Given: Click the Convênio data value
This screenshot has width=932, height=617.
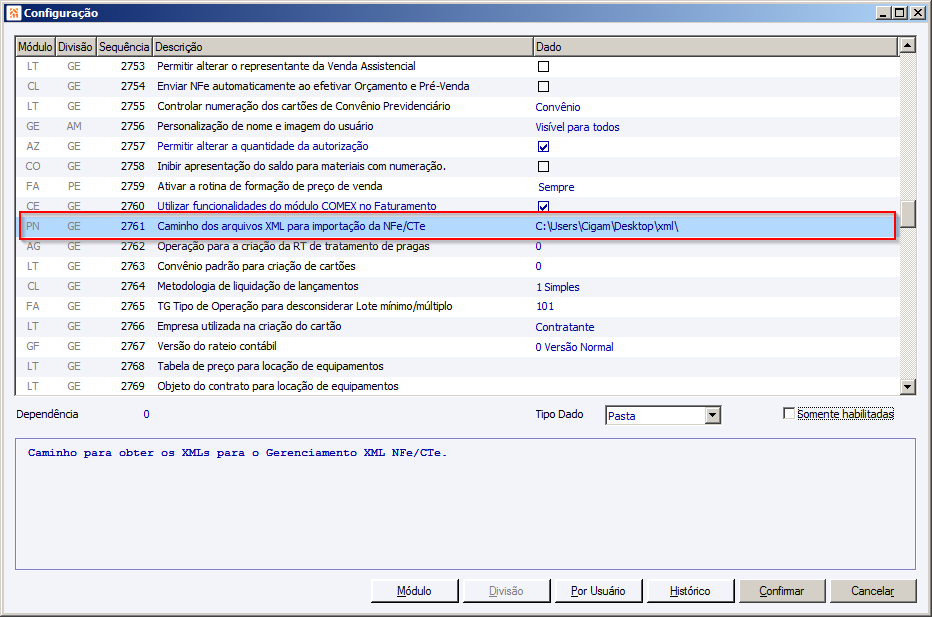Looking at the screenshot, I should (x=558, y=107).
